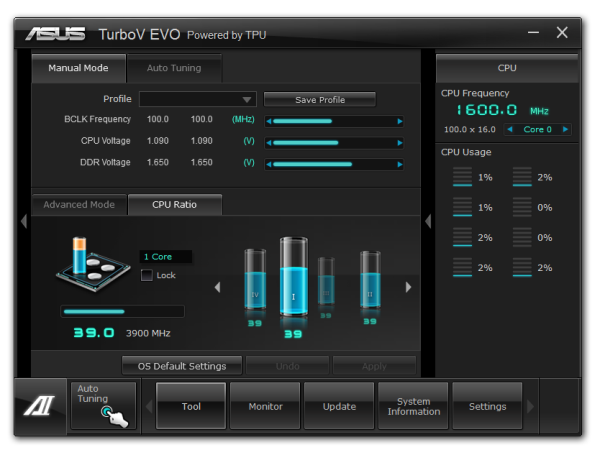This screenshot has width=600, height=455.
Task: Rotate core cylinders with left arrow
Action: (x=217, y=287)
